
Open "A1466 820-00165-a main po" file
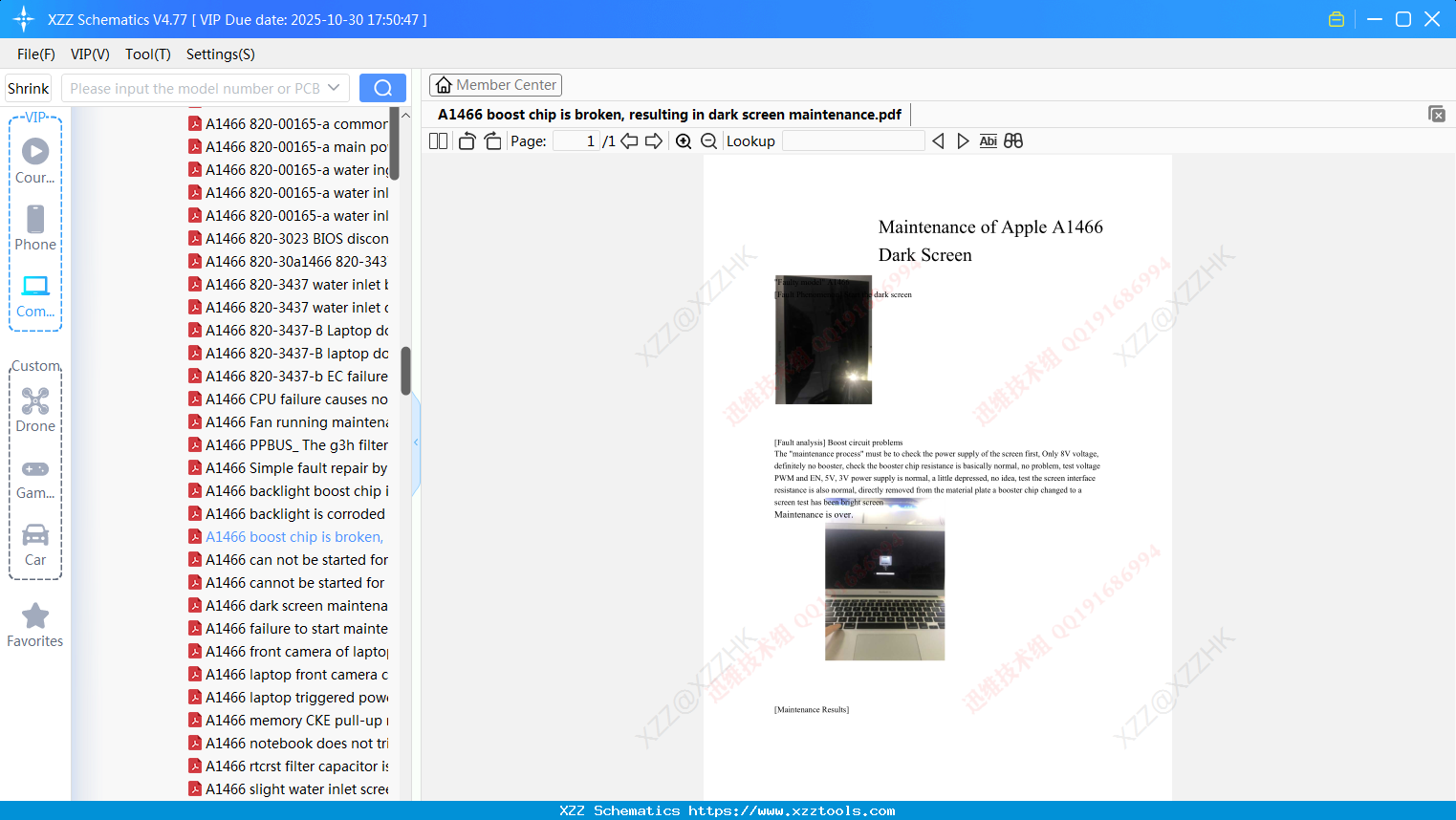[x=288, y=147]
